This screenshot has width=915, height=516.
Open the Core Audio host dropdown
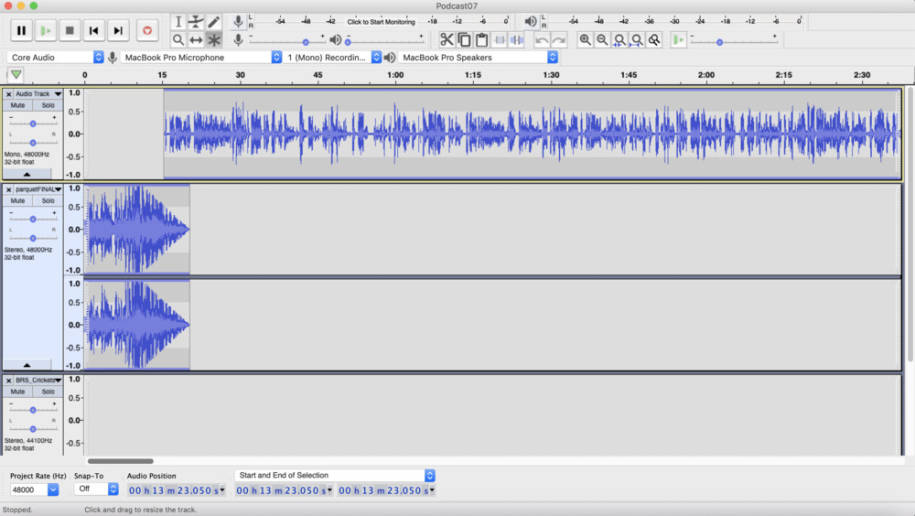point(56,57)
